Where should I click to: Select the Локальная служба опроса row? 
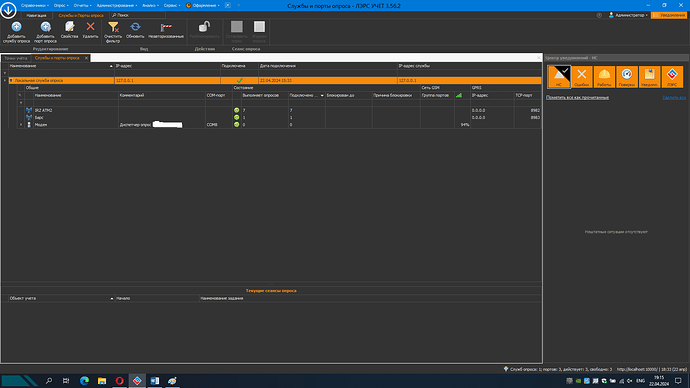click(275, 81)
